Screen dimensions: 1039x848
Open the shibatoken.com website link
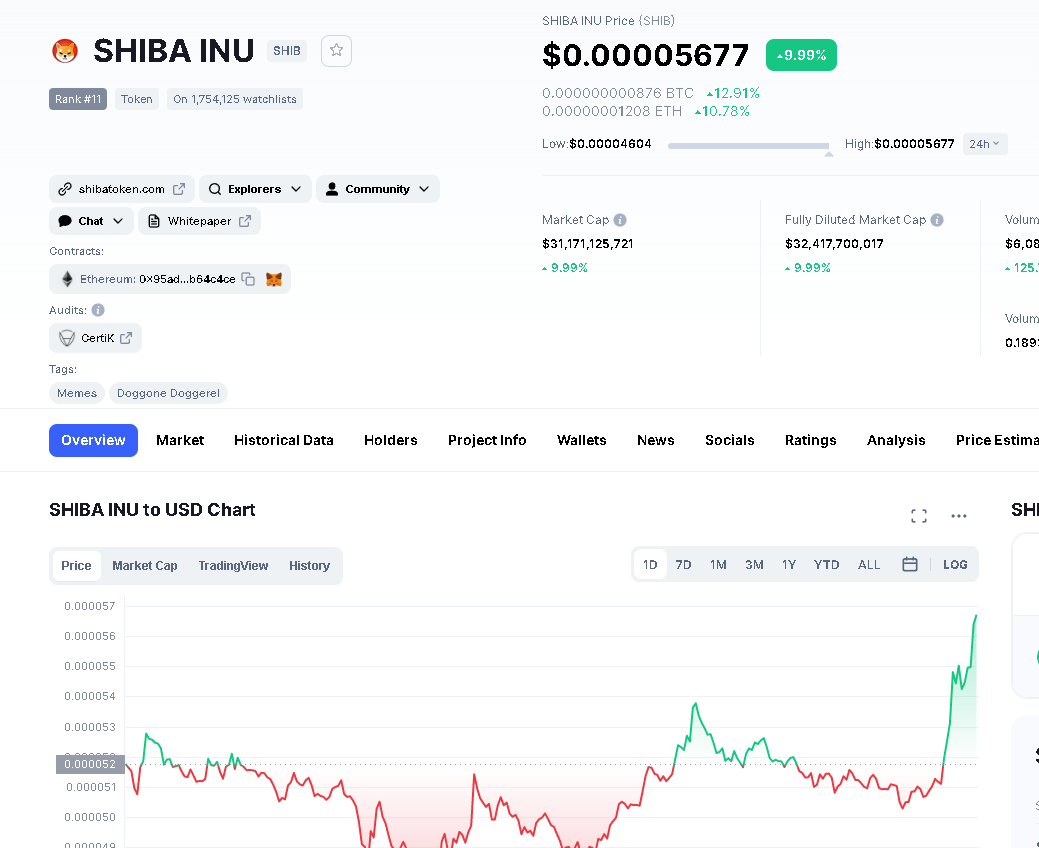click(x=122, y=189)
